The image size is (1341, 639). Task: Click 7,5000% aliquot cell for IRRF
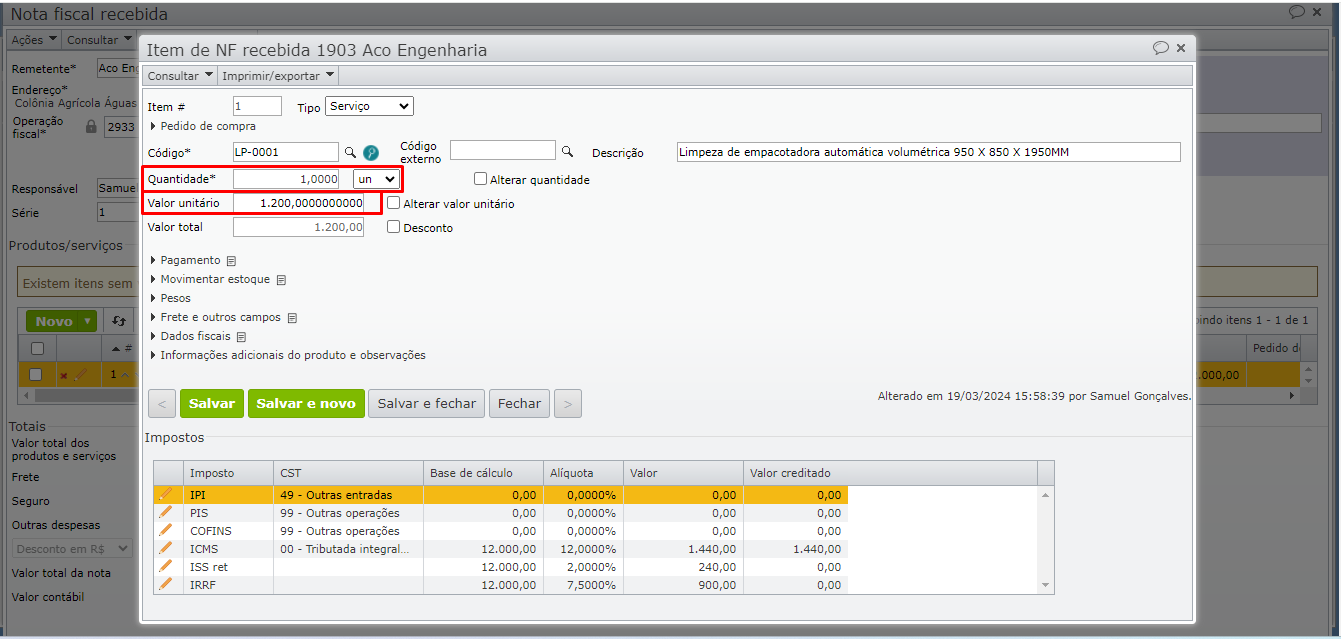click(582, 585)
